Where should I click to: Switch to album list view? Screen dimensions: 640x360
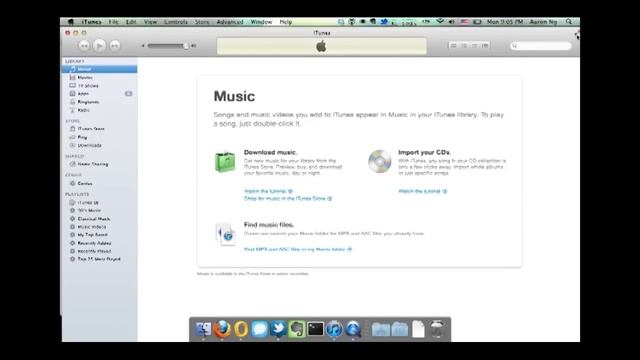pos(464,46)
